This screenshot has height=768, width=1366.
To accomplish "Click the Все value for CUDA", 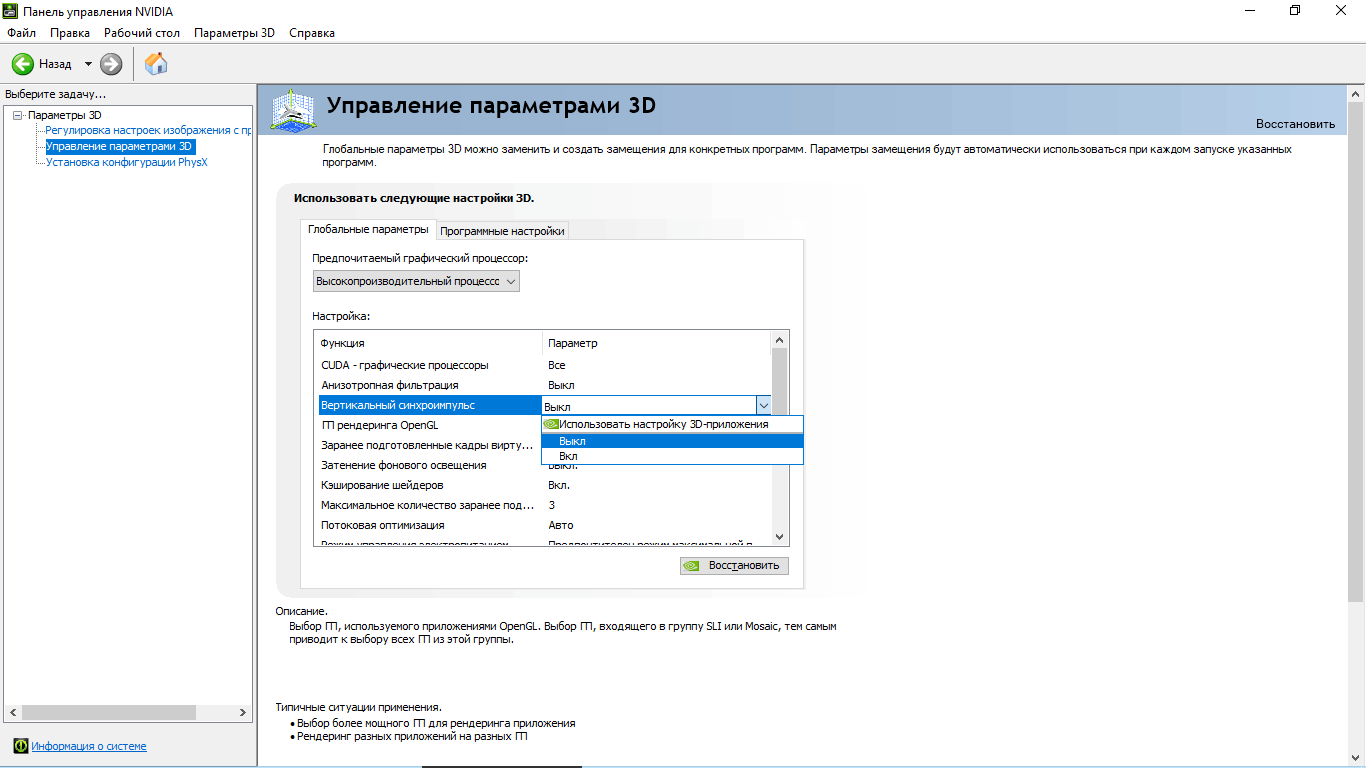I will click(x=557, y=365).
